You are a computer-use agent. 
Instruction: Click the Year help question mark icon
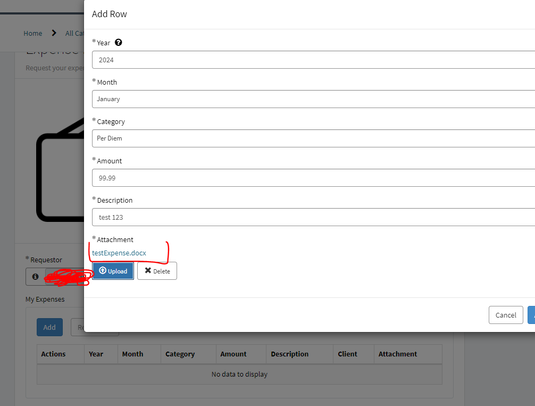118,43
